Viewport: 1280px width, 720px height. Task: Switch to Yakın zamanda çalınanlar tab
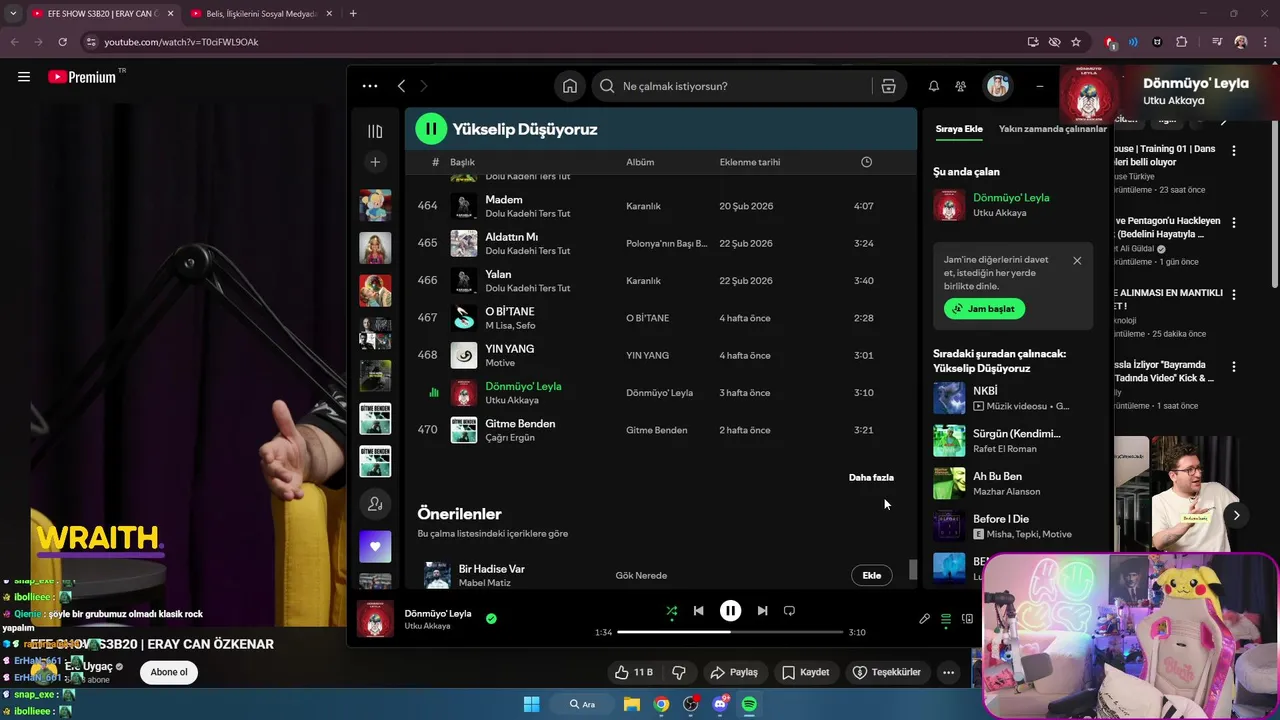(1053, 129)
